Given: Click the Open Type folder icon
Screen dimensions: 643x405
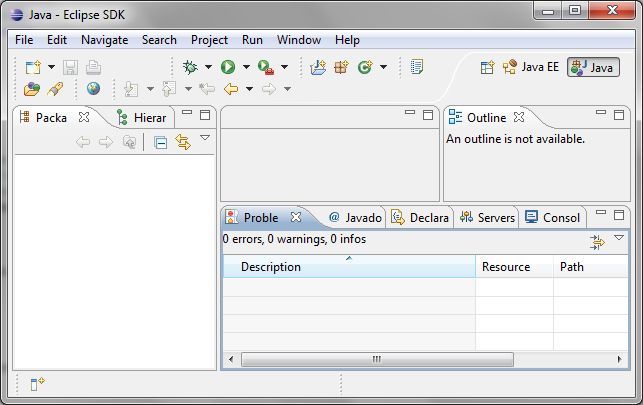Looking at the screenshot, I should [x=32, y=89].
